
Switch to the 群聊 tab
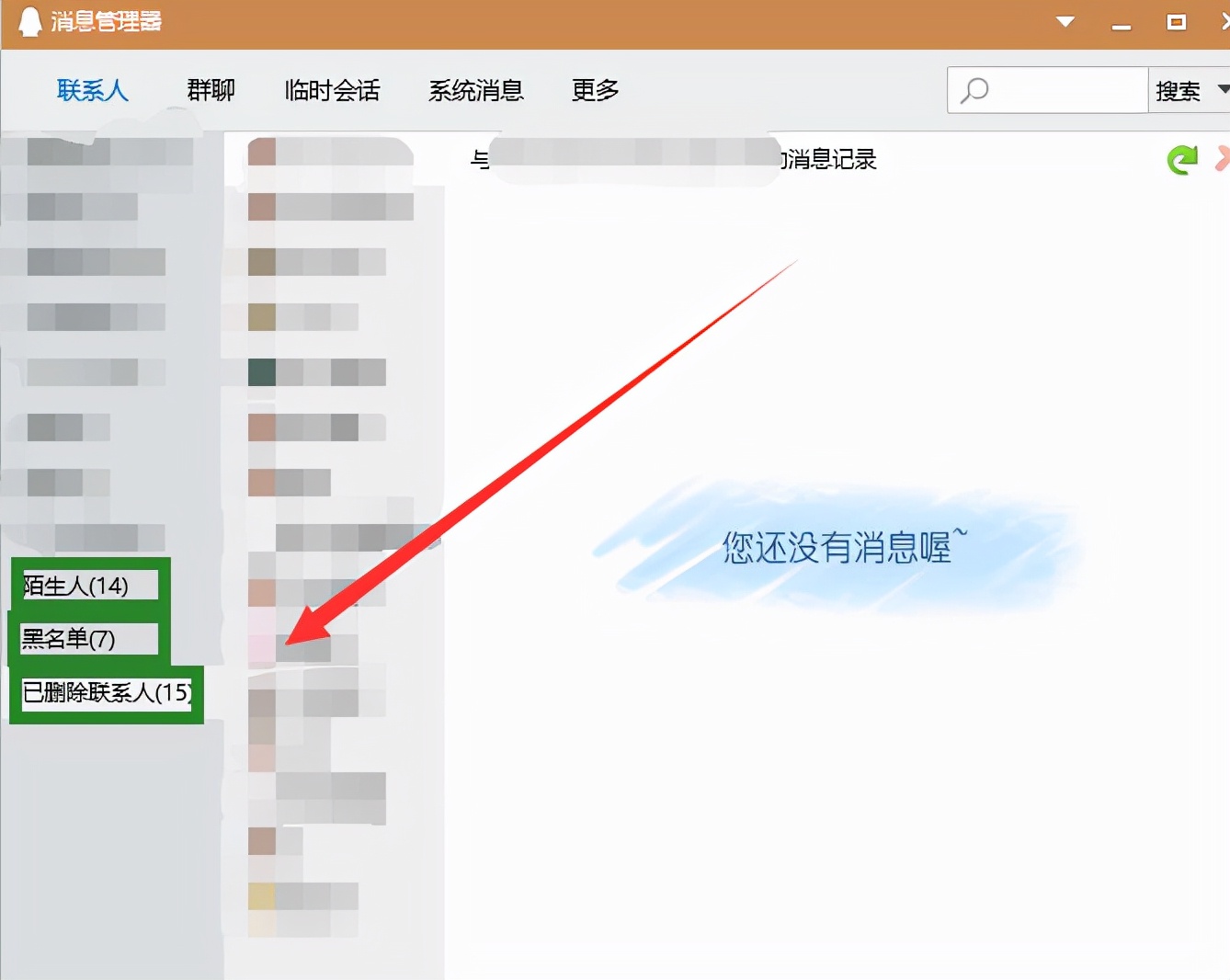tap(210, 90)
